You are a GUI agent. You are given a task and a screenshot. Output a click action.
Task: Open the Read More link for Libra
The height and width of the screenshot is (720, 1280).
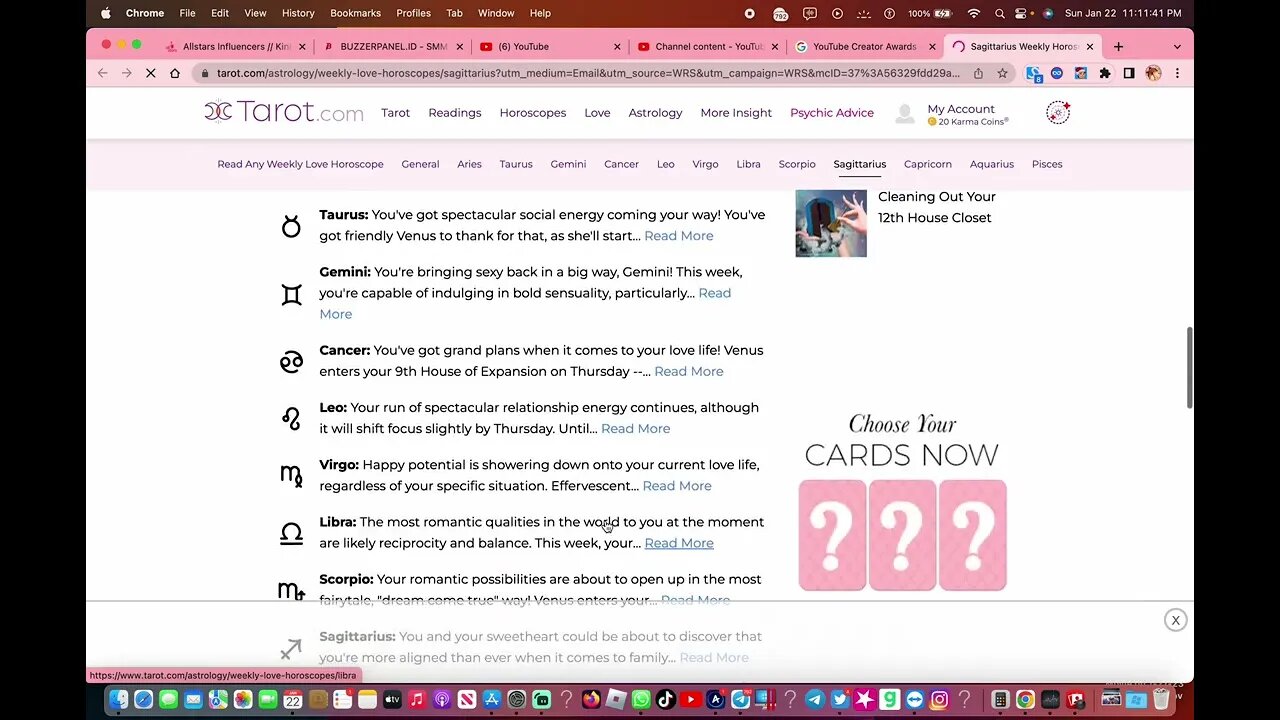(679, 543)
